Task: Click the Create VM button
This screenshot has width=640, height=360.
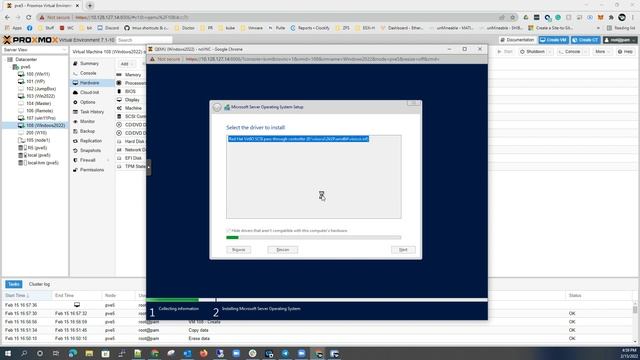Action: pyautogui.click(x=554, y=40)
